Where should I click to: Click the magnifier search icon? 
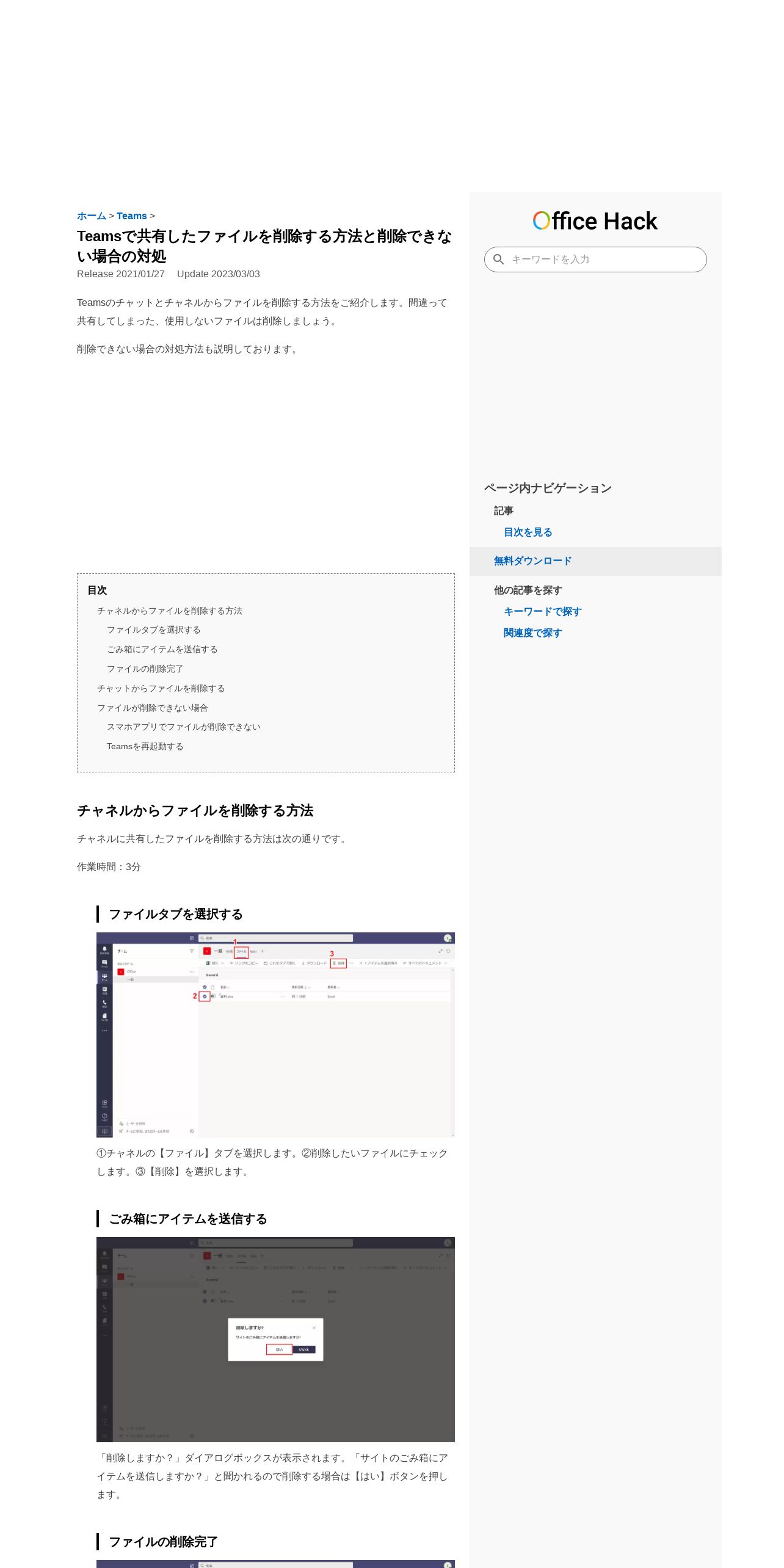point(498,260)
